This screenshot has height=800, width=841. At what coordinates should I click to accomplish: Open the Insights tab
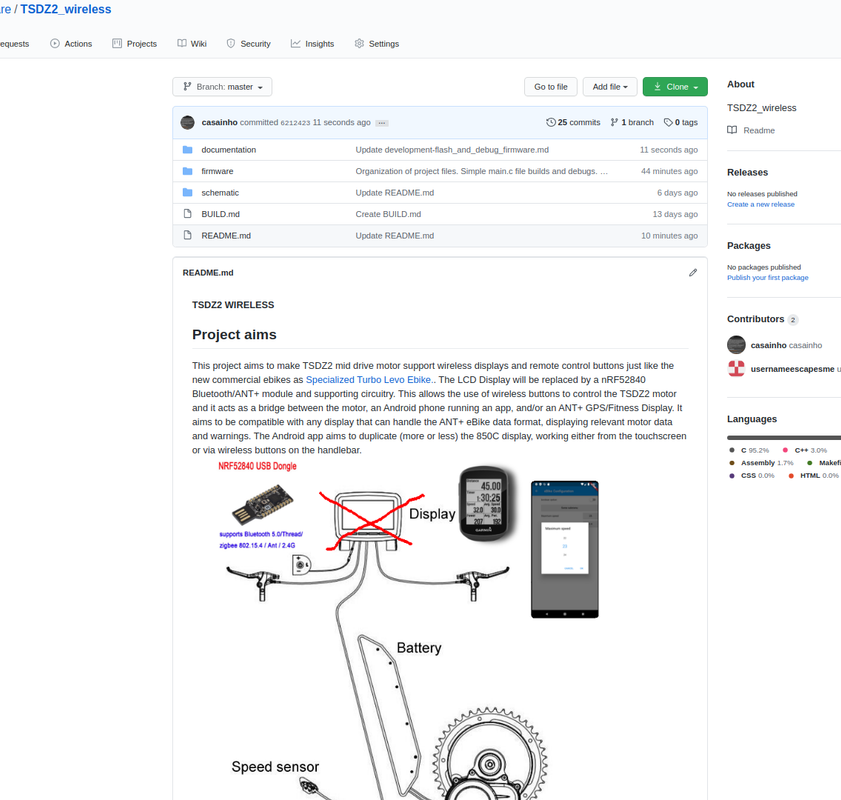coord(312,44)
